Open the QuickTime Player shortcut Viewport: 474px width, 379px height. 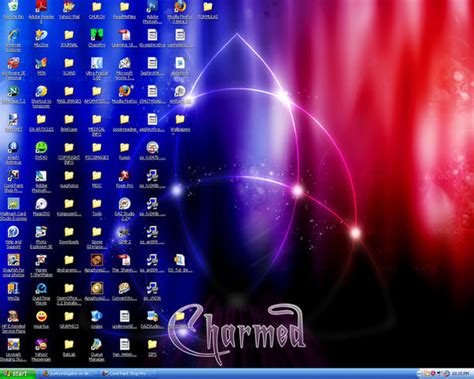[x=41, y=294]
